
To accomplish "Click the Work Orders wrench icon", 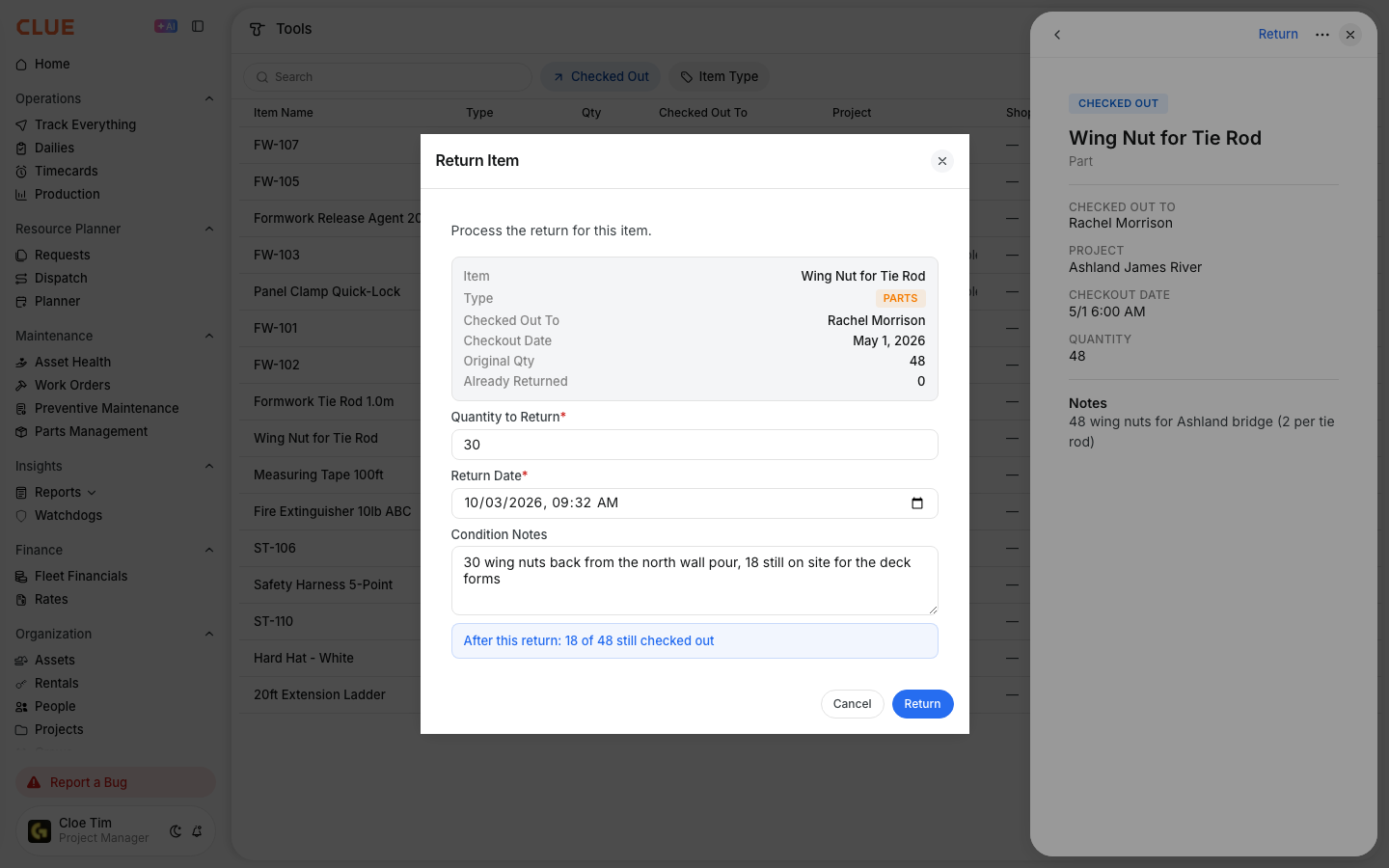I will pyautogui.click(x=21, y=386).
